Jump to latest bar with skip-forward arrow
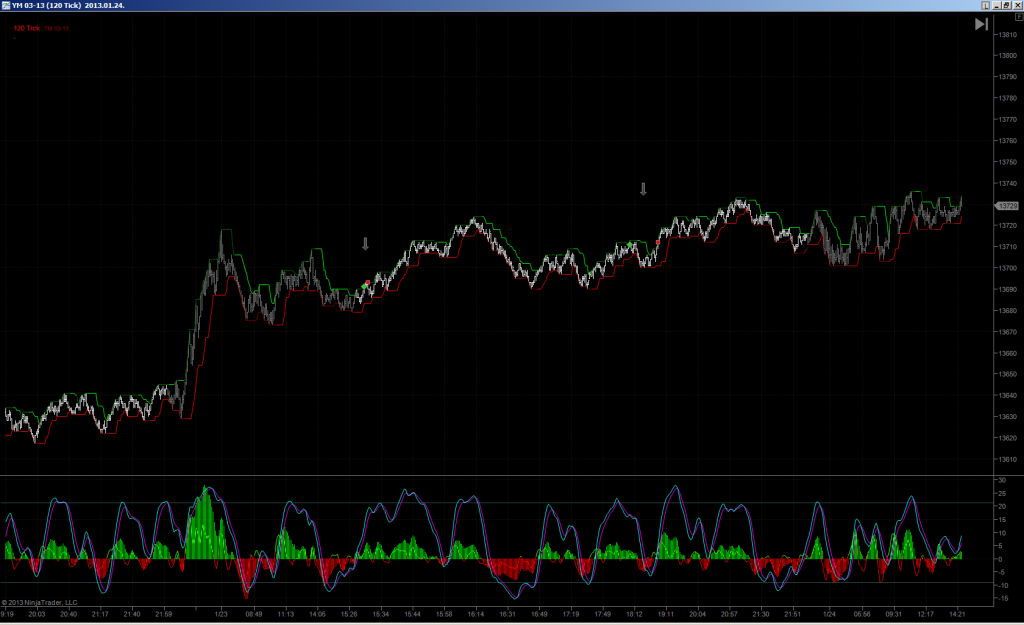This screenshot has width=1024, height=625. pyautogui.click(x=981, y=24)
